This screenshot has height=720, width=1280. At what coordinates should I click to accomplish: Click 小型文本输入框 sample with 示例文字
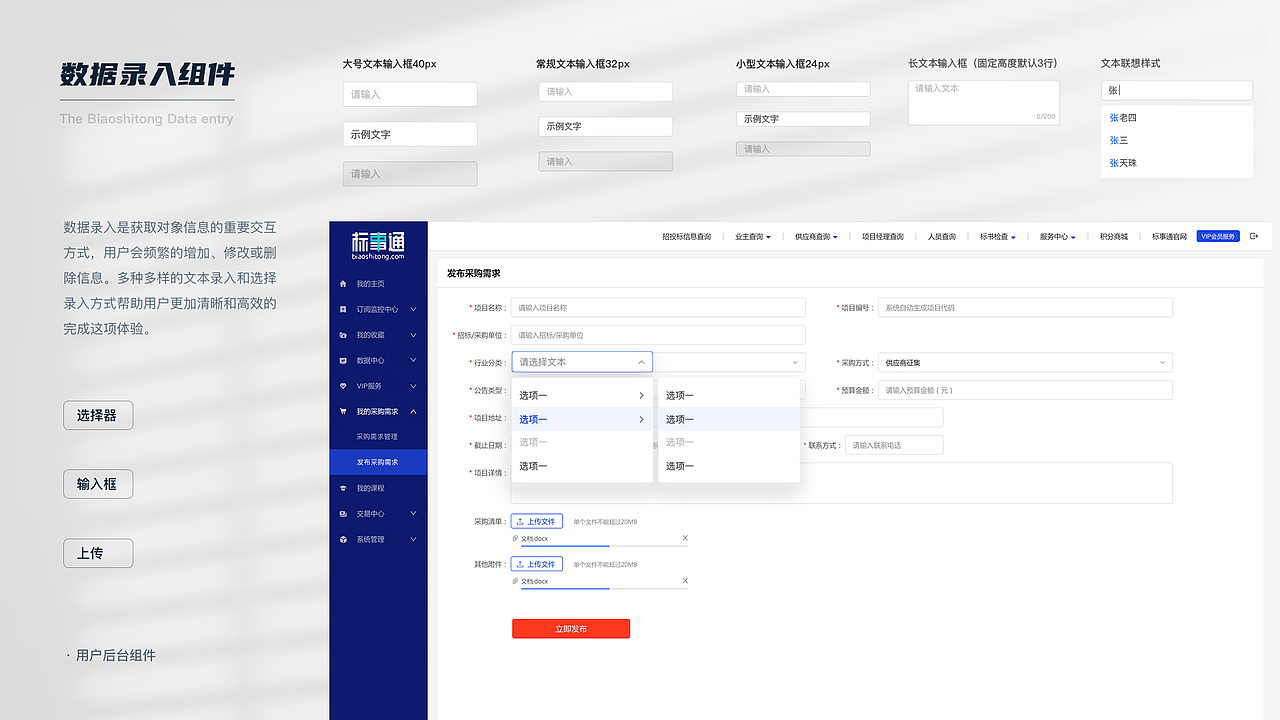(803, 119)
